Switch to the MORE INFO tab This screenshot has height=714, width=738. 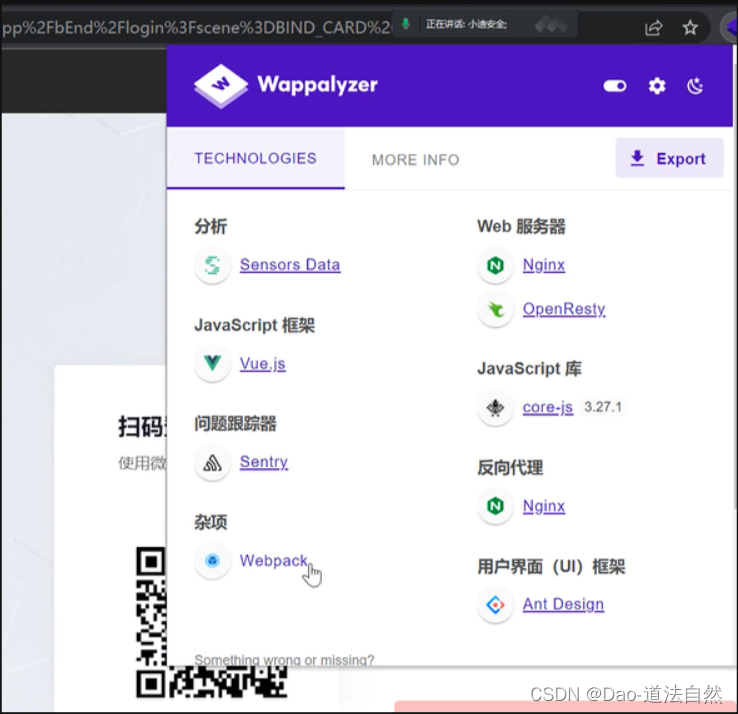coord(416,160)
